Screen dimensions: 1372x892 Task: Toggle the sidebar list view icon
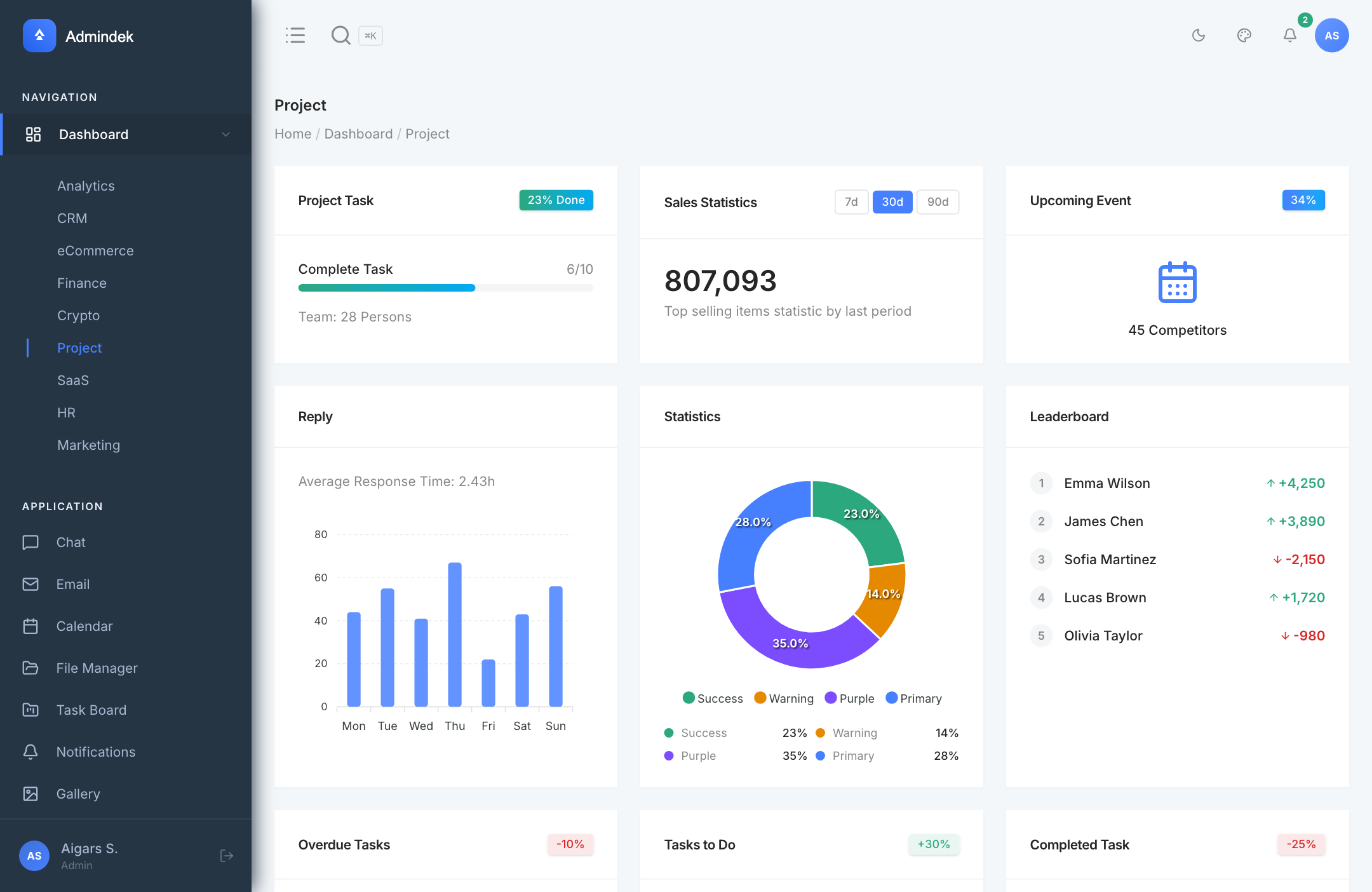tap(295, 36)
